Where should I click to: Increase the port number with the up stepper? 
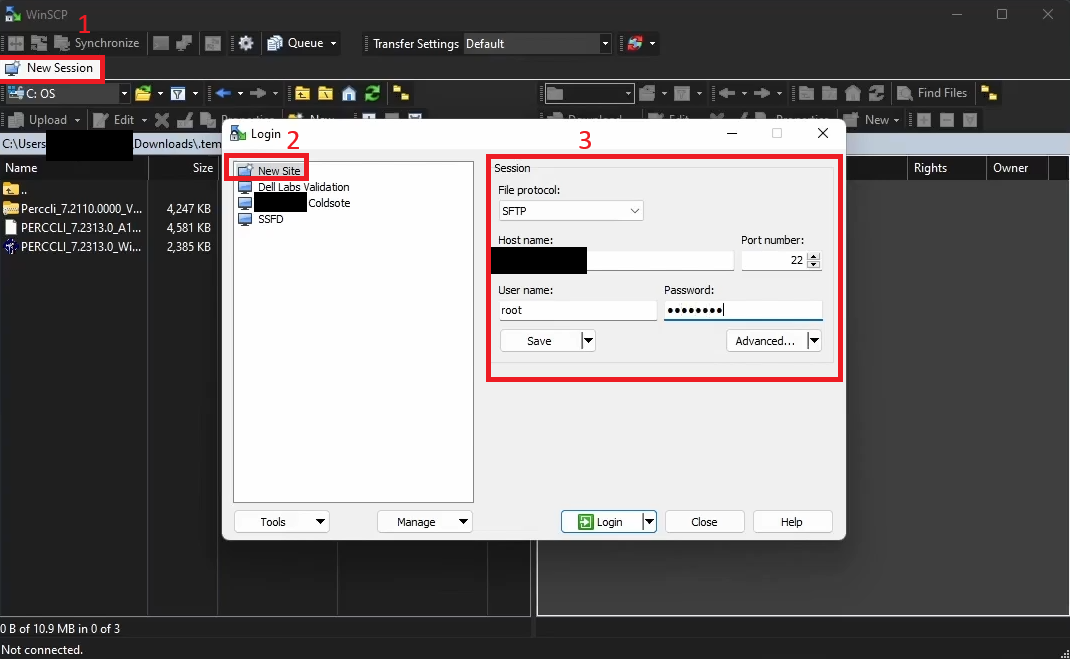click(815, 255)
